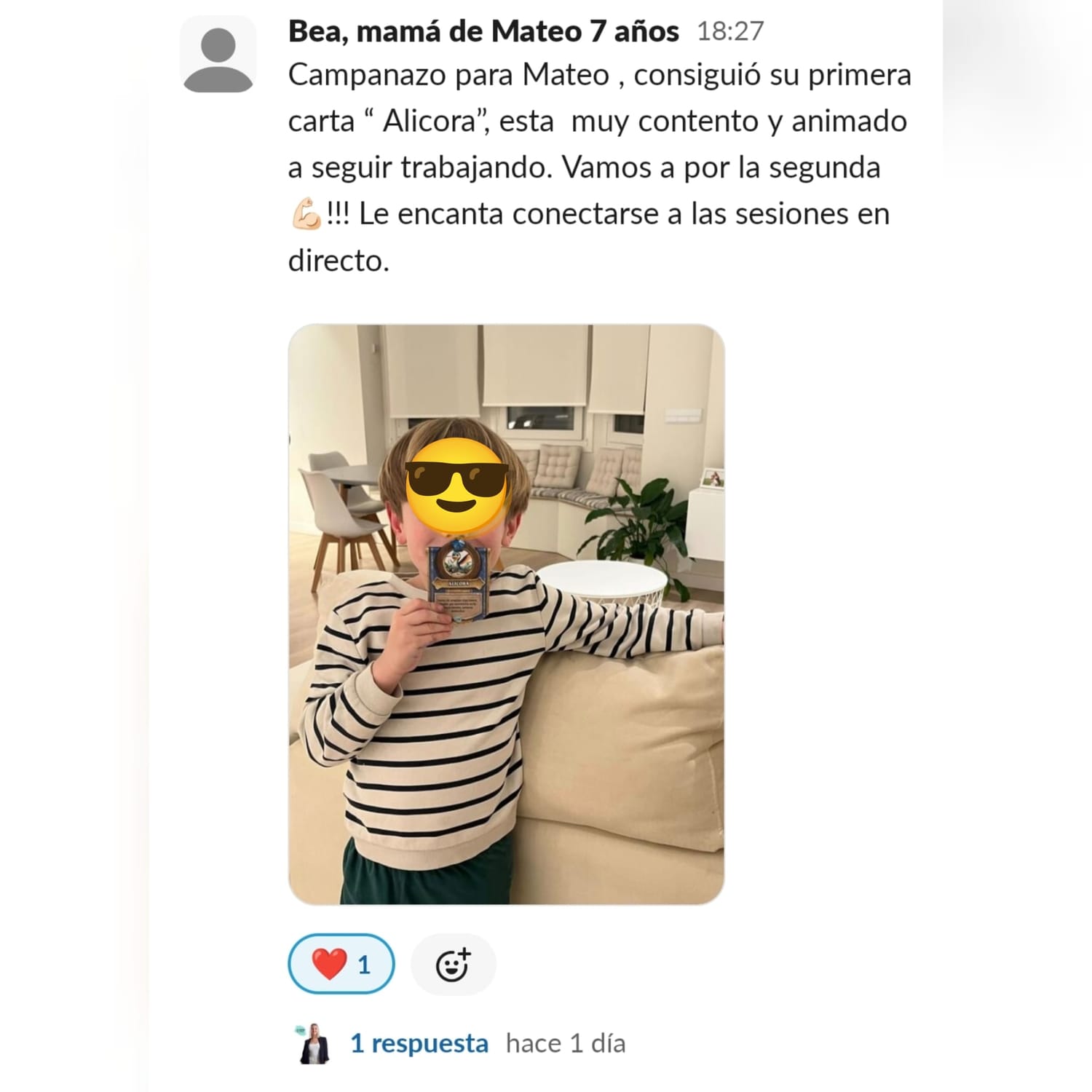1092x1092 pixels.
Task: Click the hace 1 día label
Action: (566, 1043)
